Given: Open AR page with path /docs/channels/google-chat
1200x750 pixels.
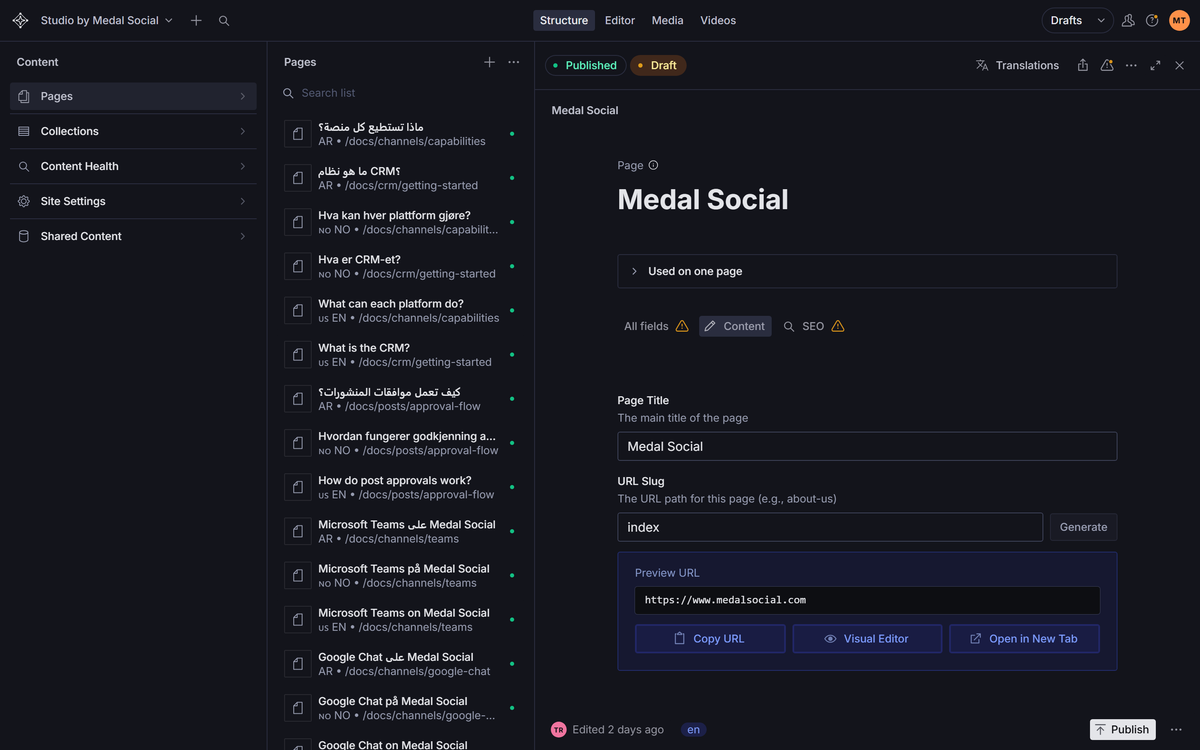Looking at the screenshot, I should click(400, 664).
